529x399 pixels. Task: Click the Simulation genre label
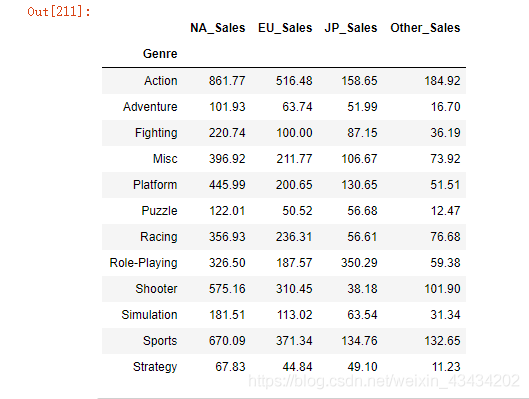point(149,315)
